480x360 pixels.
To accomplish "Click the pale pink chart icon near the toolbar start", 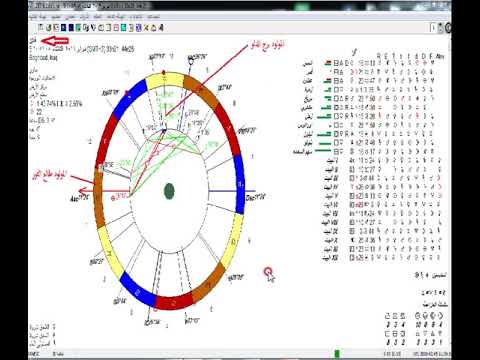I will click(x=56, y=28).
